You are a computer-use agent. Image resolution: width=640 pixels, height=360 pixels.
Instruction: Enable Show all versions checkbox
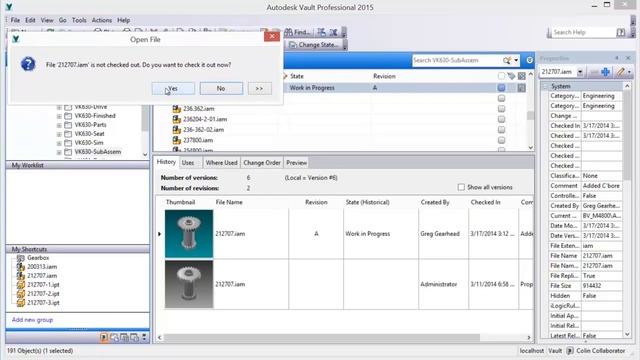click(x=461, y=187)
